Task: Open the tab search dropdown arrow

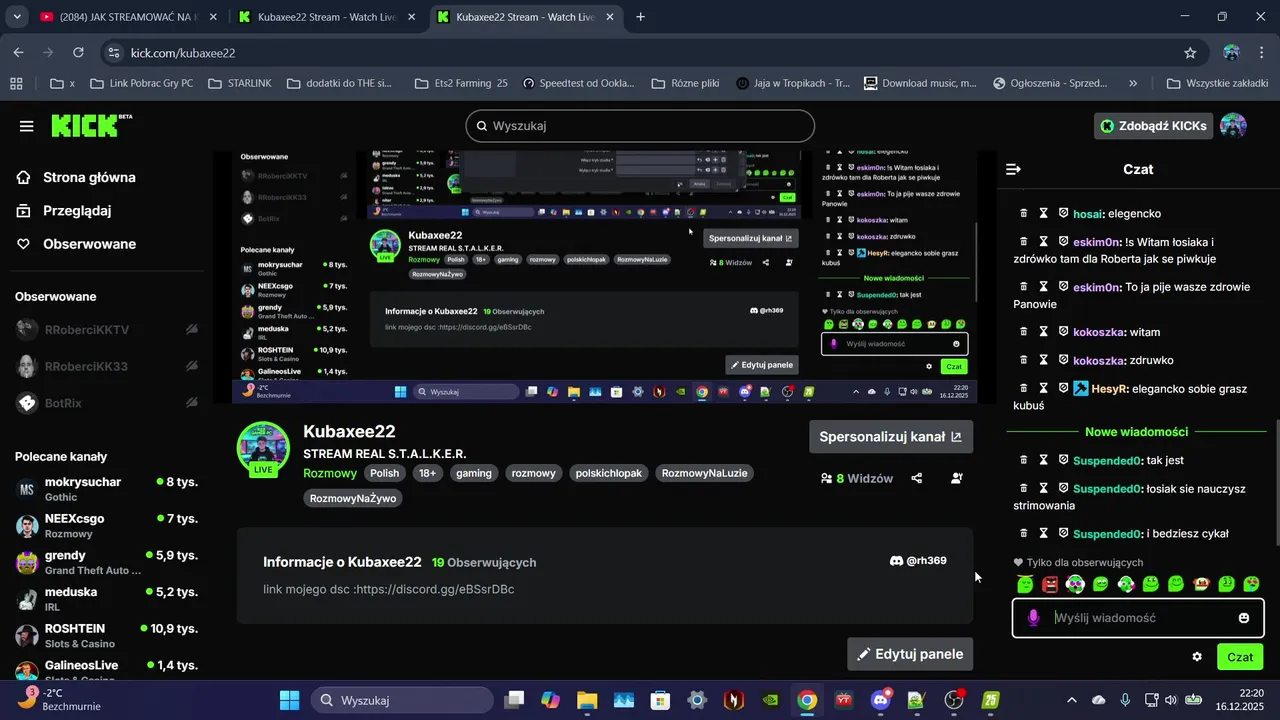Action: point(17,17)
